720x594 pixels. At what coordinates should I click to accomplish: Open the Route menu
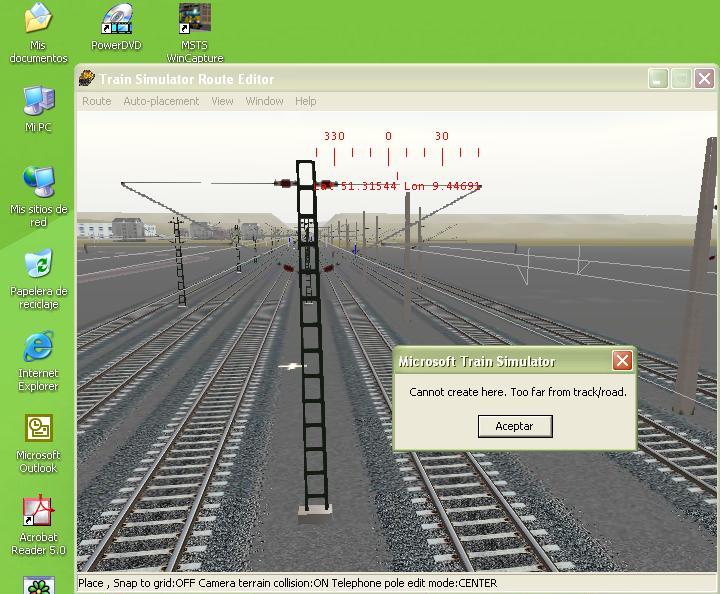[x=96, y=101]
